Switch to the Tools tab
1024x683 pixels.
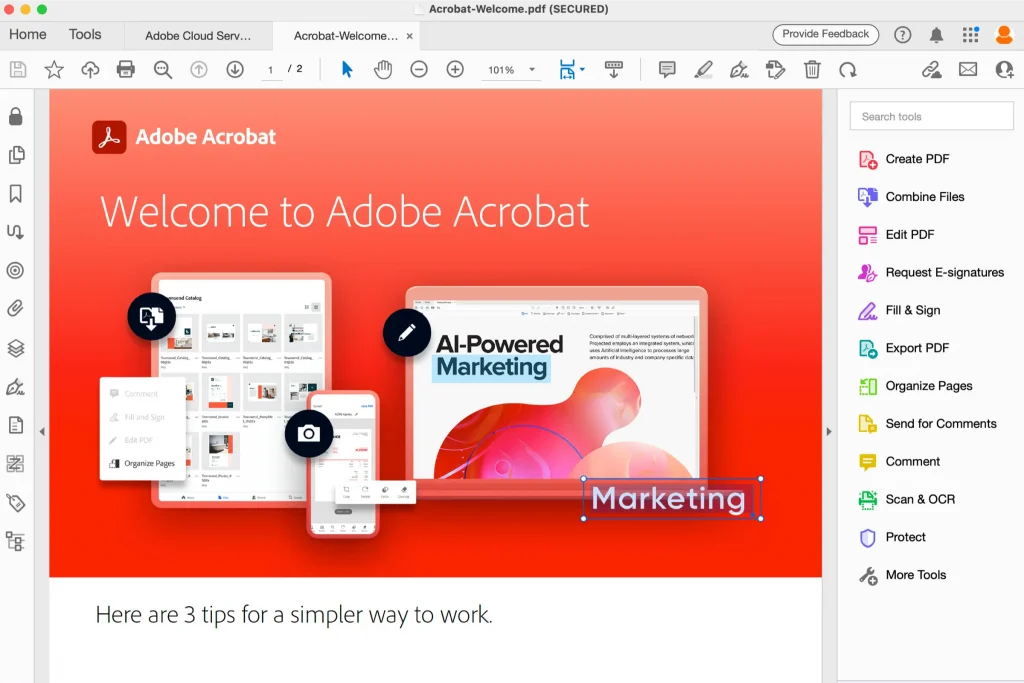(85, 34)
